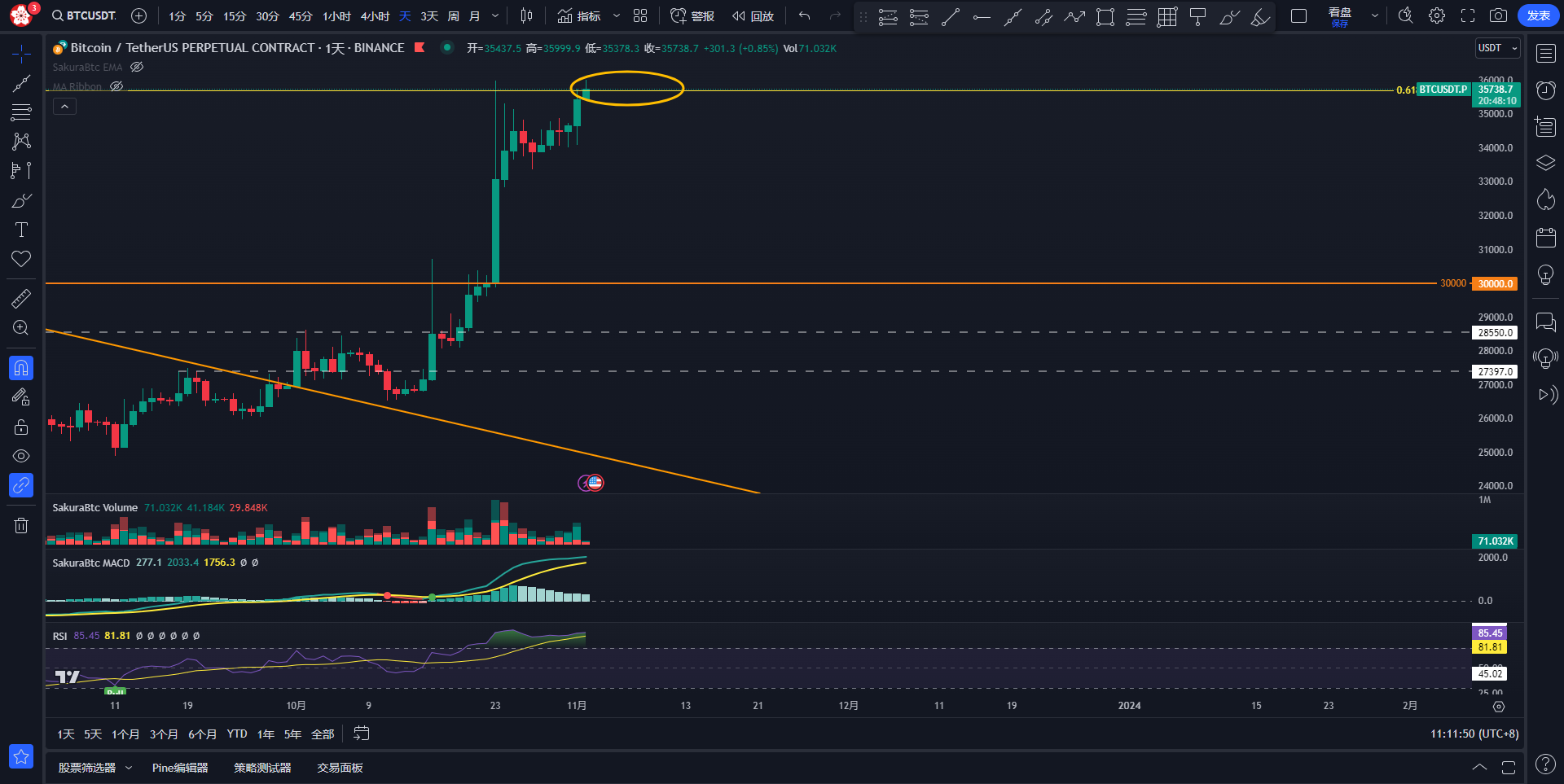Open the Pine编辑器 tab
Screen dimensions: 1564x784
click(x=180, y=768)
